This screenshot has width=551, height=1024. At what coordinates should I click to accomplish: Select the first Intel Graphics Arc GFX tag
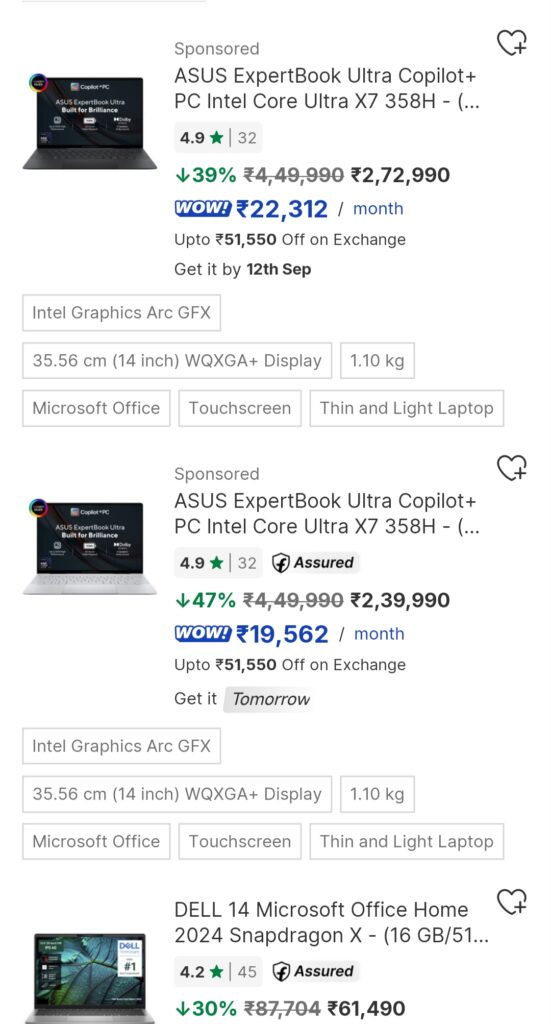pyautogui.click(x=121, y=313)
